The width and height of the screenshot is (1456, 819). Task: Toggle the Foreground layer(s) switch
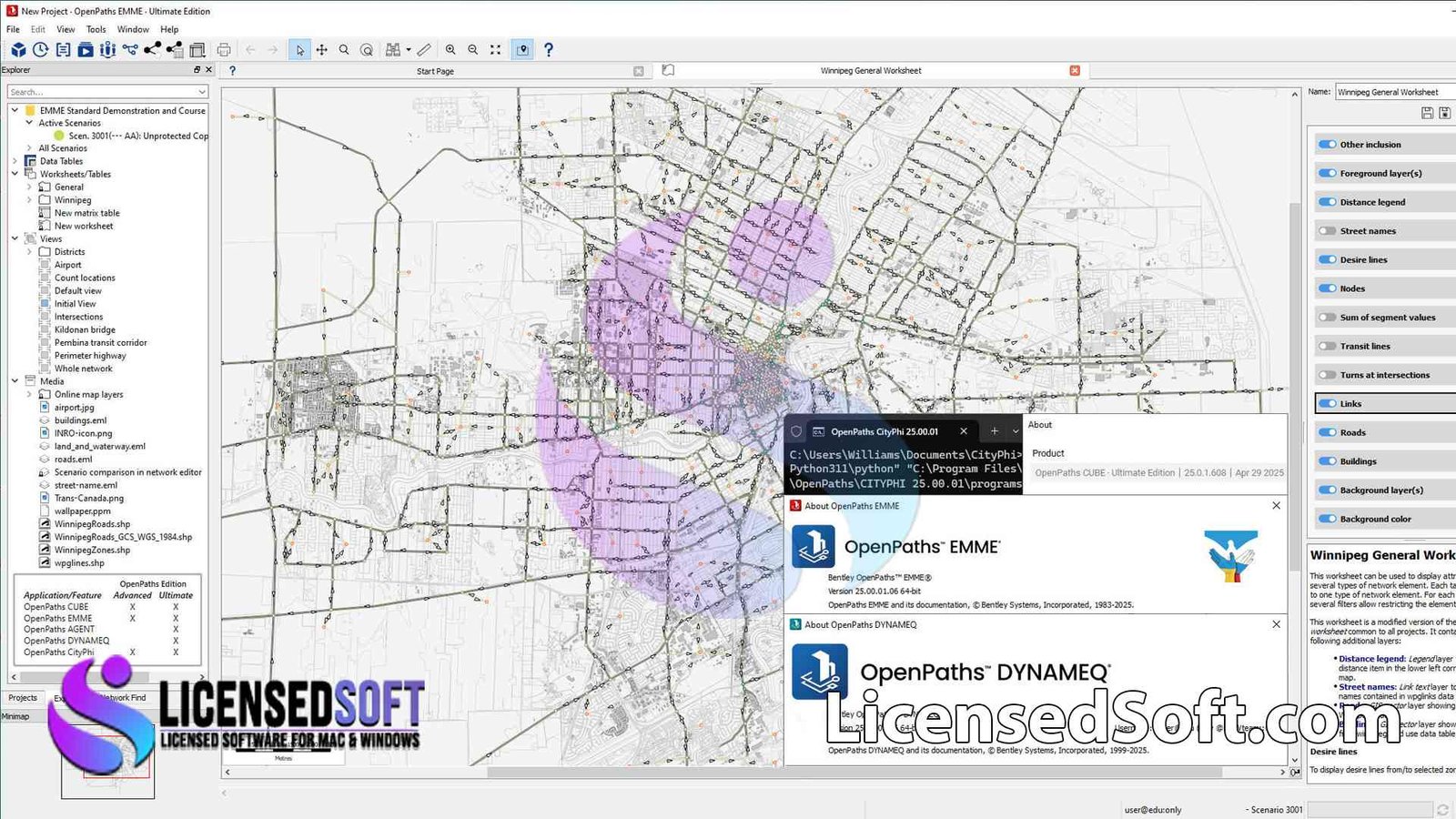click(x=1328, y=173)
